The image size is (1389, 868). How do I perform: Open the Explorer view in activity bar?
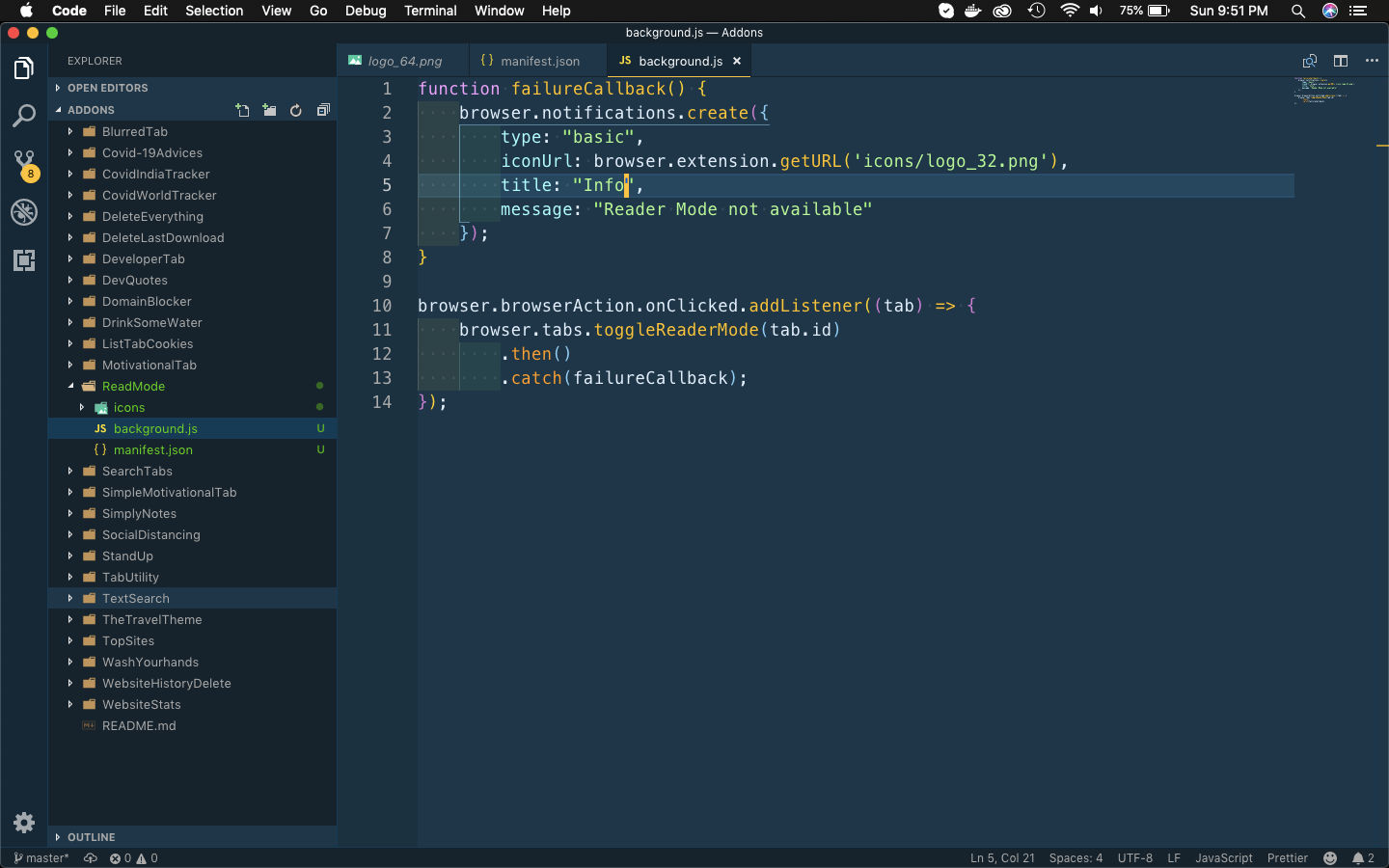(24, 68)
